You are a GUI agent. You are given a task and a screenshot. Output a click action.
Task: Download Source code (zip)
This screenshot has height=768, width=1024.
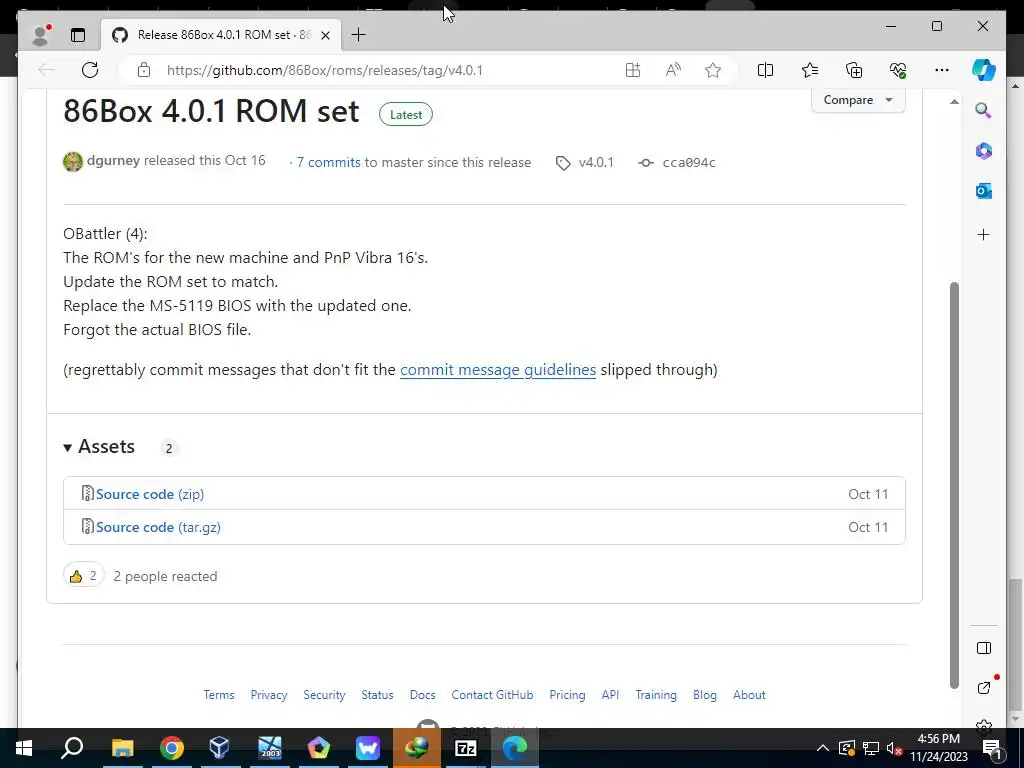tap(150, 494)
